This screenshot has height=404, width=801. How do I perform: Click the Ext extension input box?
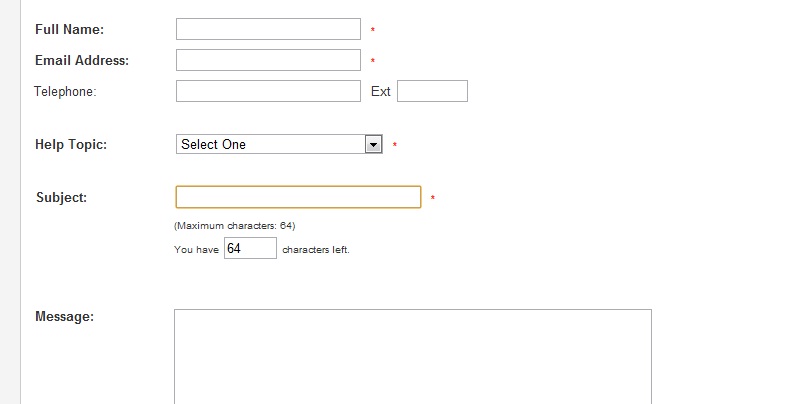432,91
